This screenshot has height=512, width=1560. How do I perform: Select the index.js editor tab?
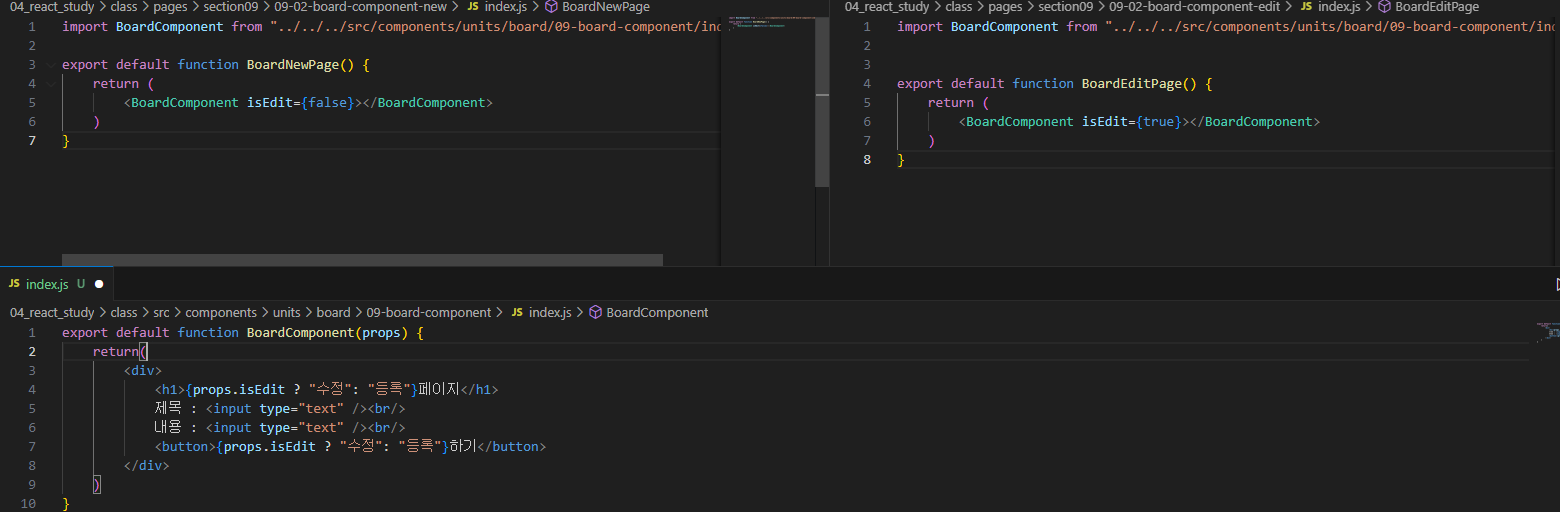(57, 284)
